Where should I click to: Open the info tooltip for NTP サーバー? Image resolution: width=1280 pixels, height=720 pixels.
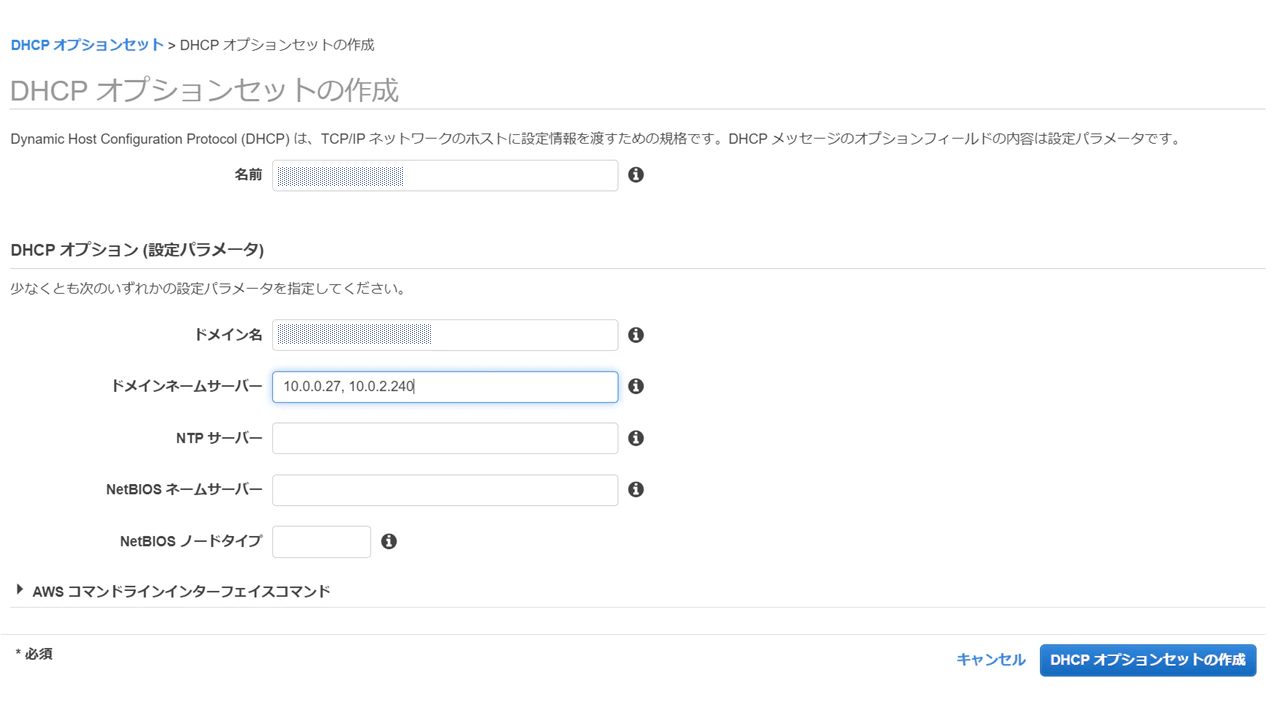(636, 438)
